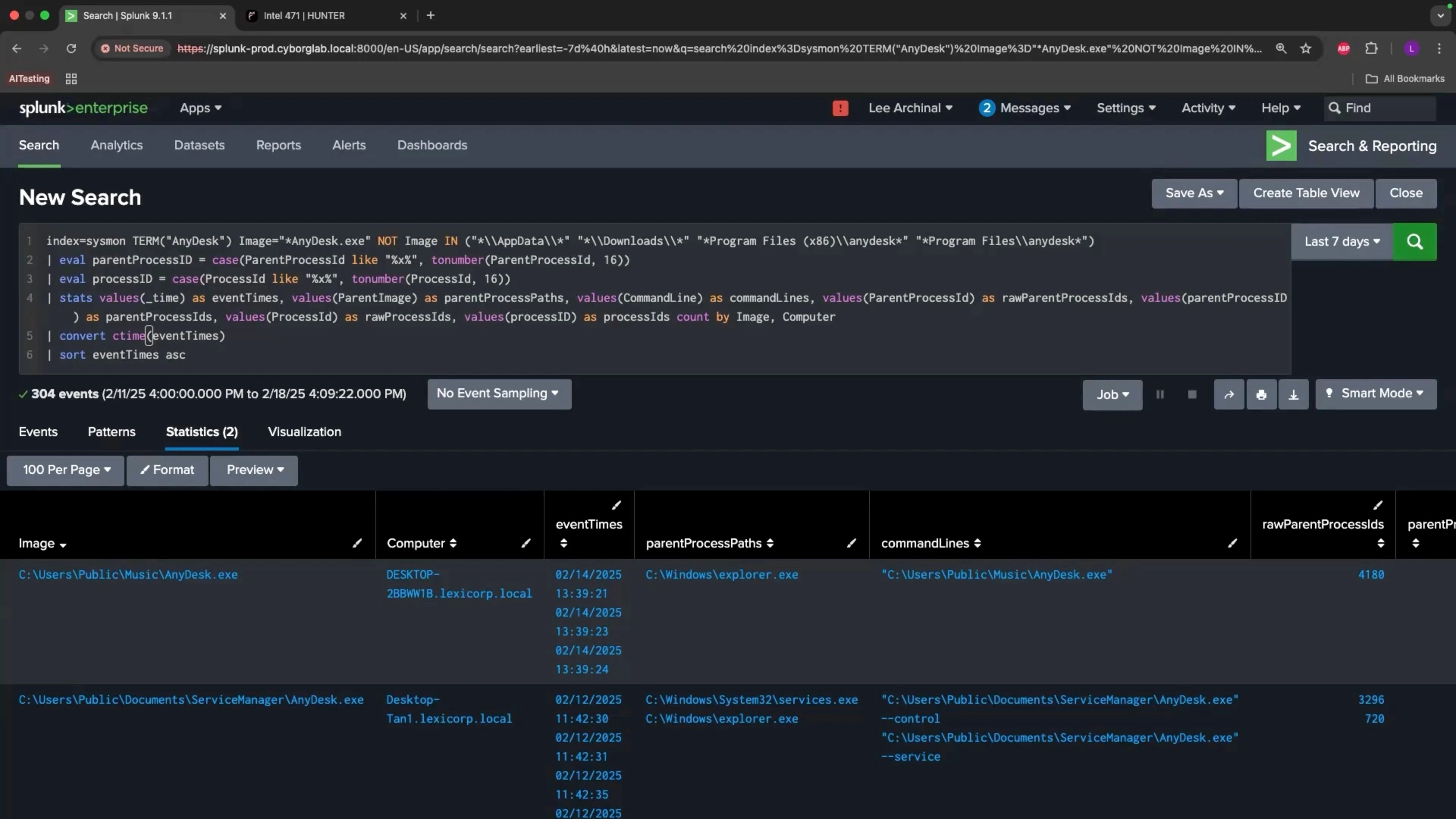Screen dimensions: 1456x819
Task: Click Create Table View button
Action: click(x=1305, y=193)
